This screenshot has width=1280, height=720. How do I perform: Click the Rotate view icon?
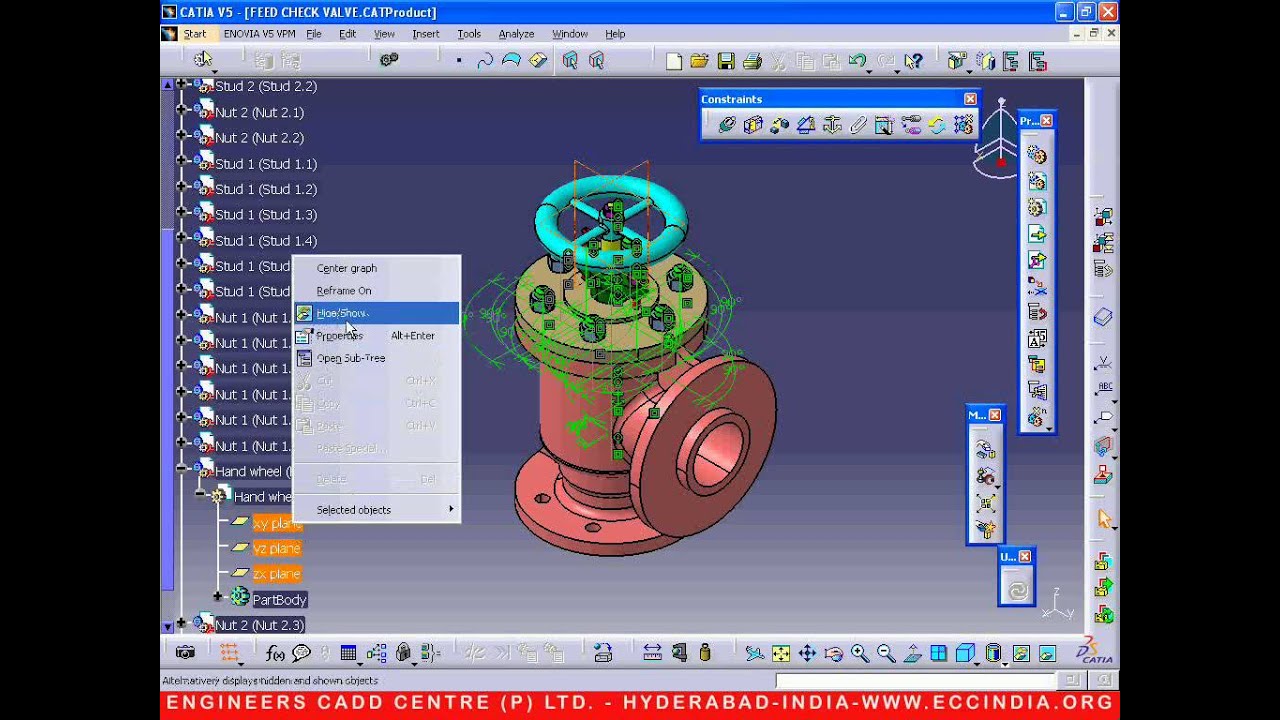[x=833, y=653]
